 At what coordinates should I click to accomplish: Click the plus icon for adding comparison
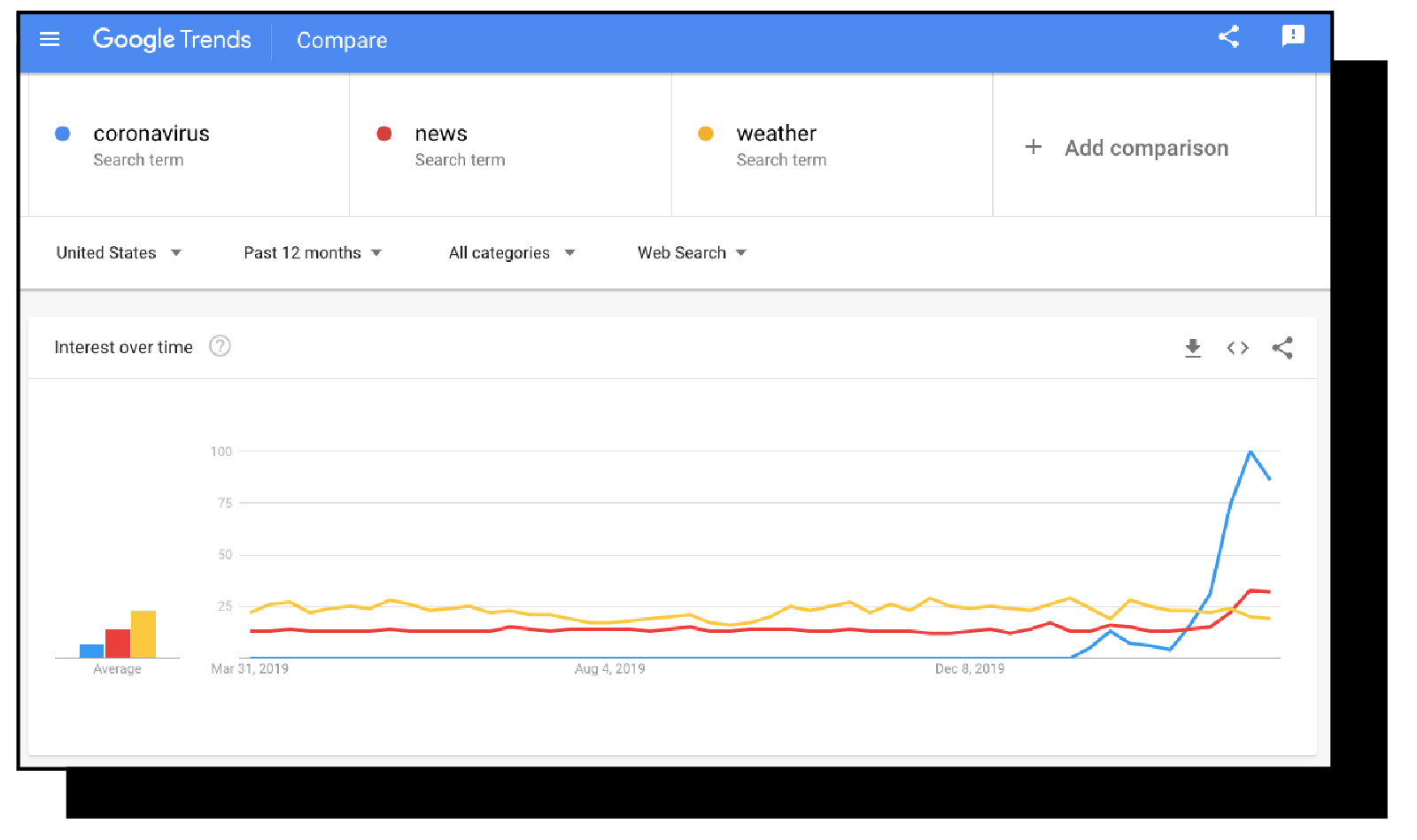pos(1033,147)
